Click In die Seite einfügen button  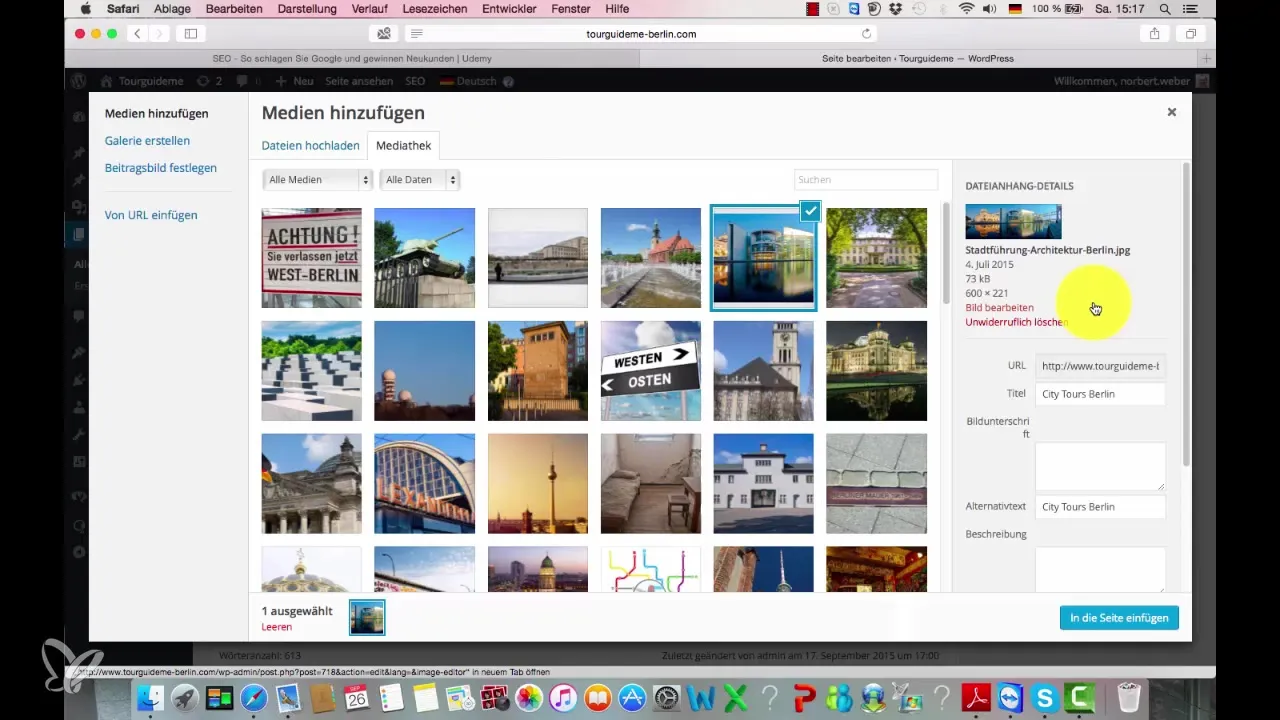1119,618
